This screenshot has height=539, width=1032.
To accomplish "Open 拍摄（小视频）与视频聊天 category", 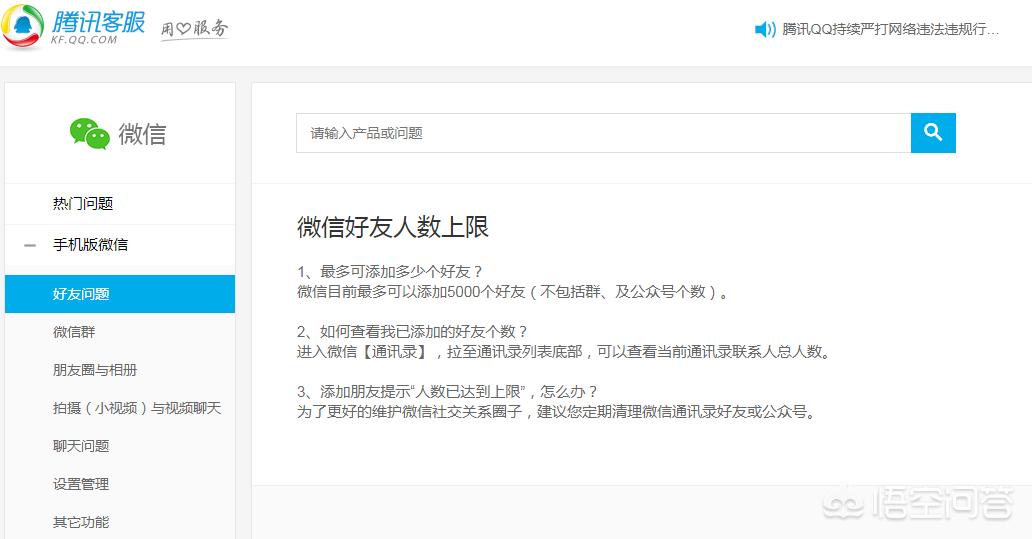I will coord(137,408).
